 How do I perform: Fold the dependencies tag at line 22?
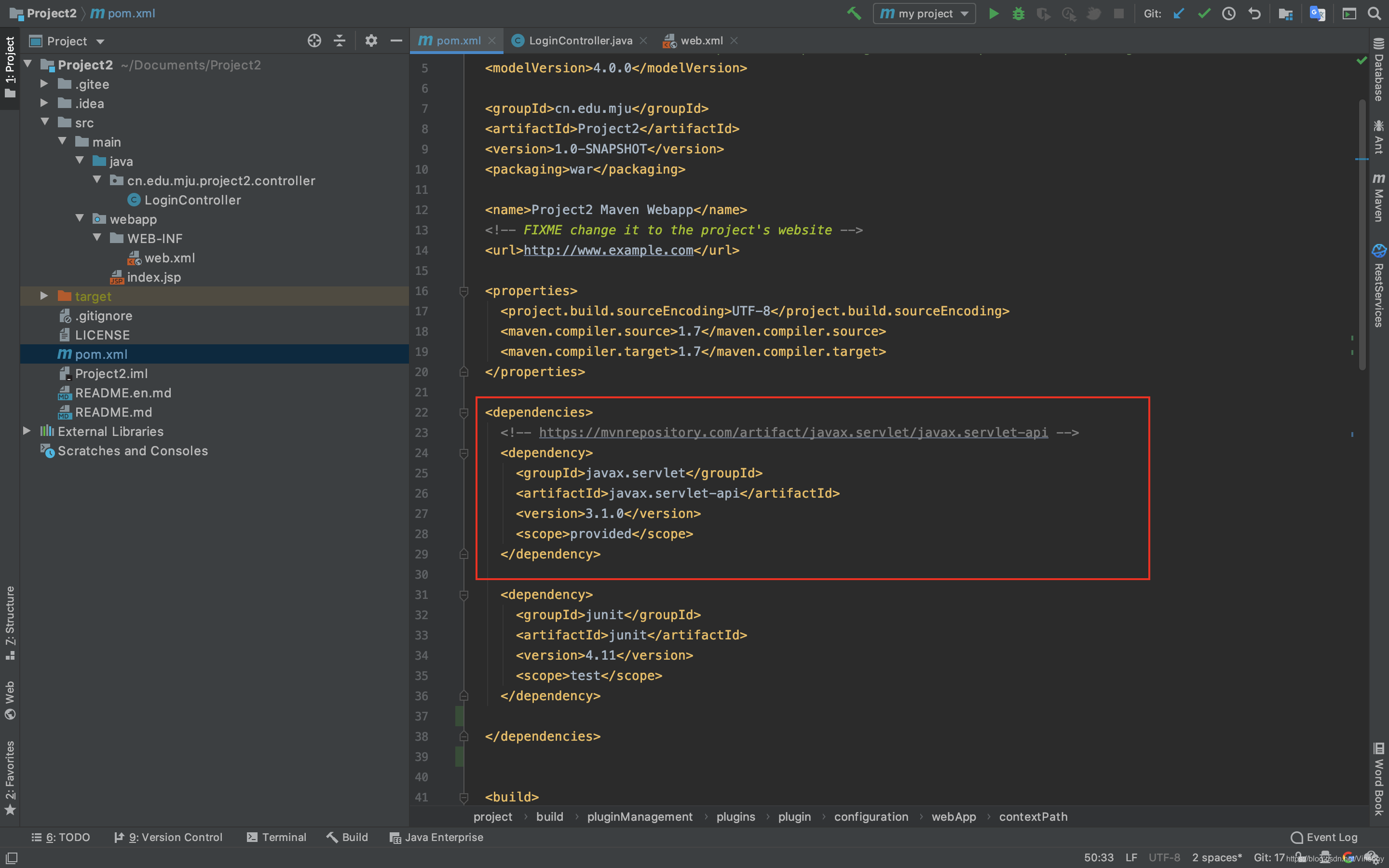tap(464, 412)
